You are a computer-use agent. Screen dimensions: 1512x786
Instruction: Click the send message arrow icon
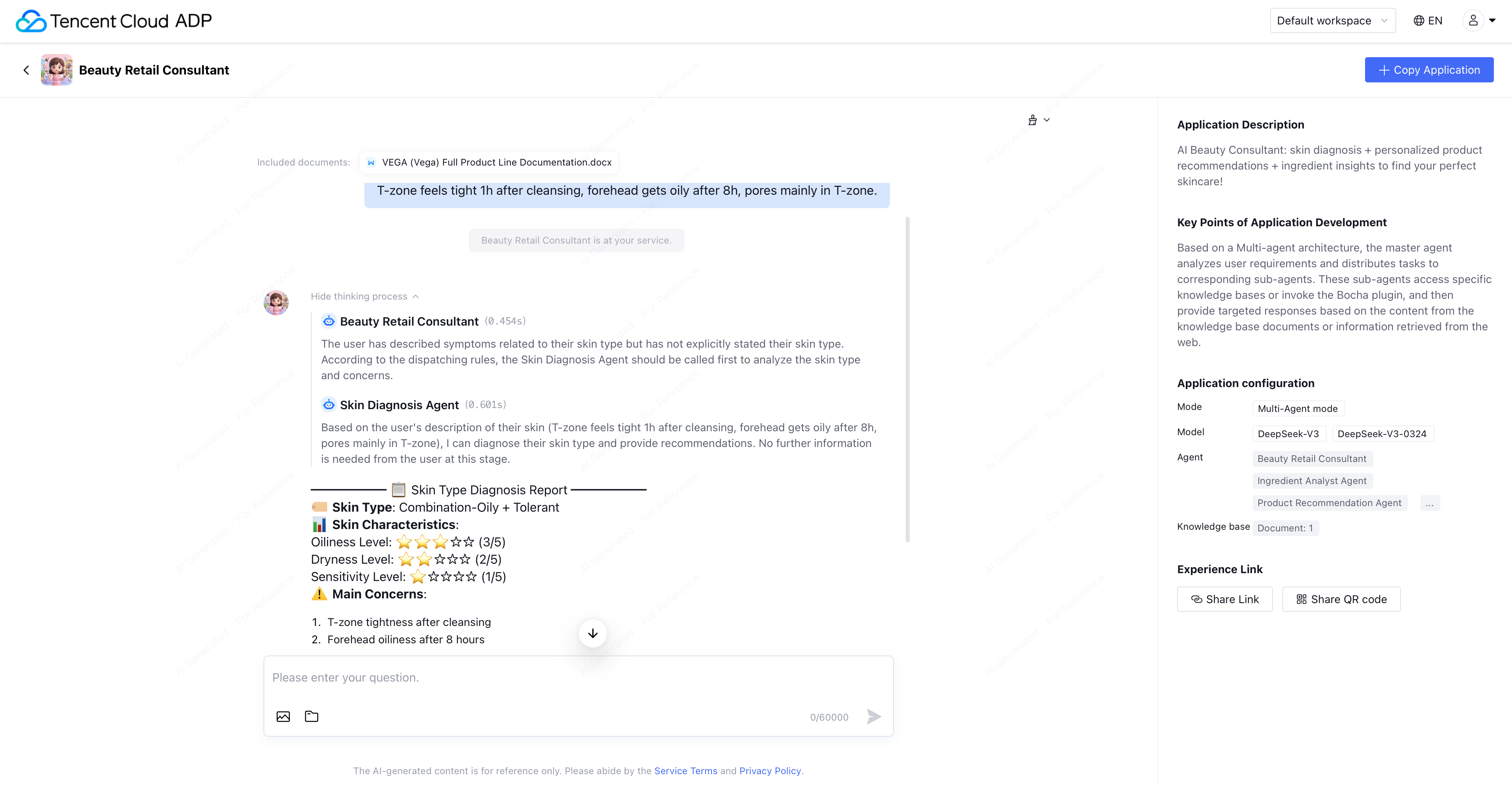point(874,716)
